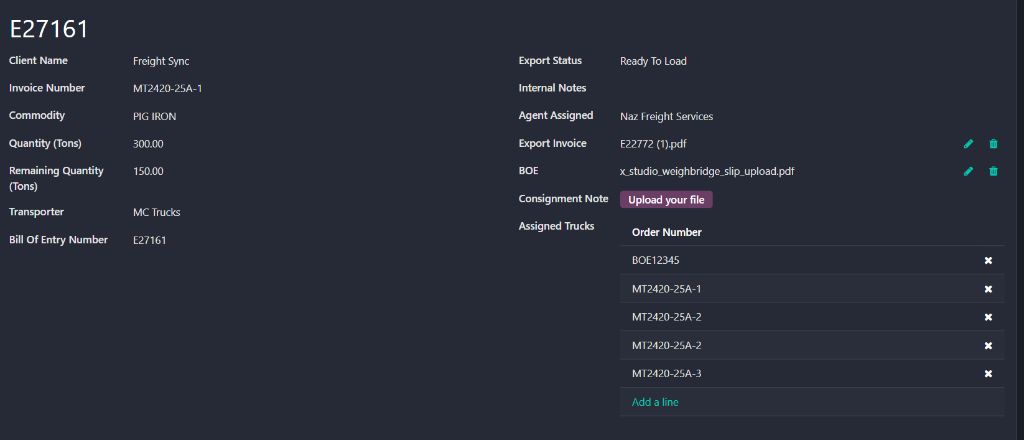Open the E22772 (1).pdf export invoice

click(660, 144)
